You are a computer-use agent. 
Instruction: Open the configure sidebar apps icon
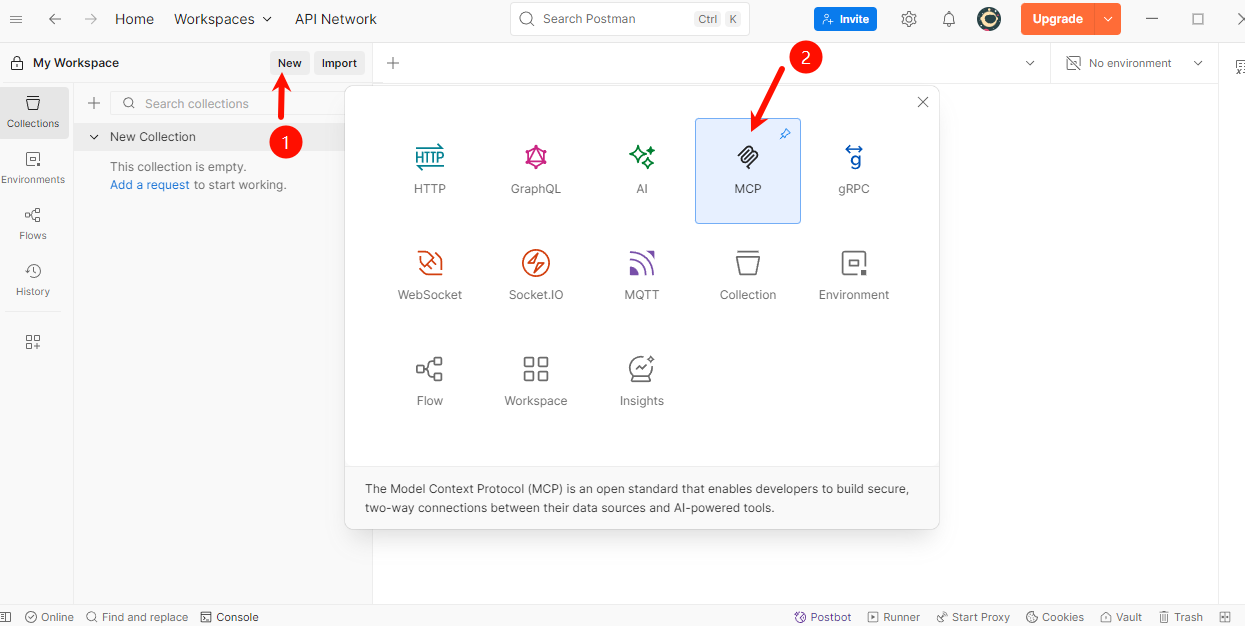point(33,342)
